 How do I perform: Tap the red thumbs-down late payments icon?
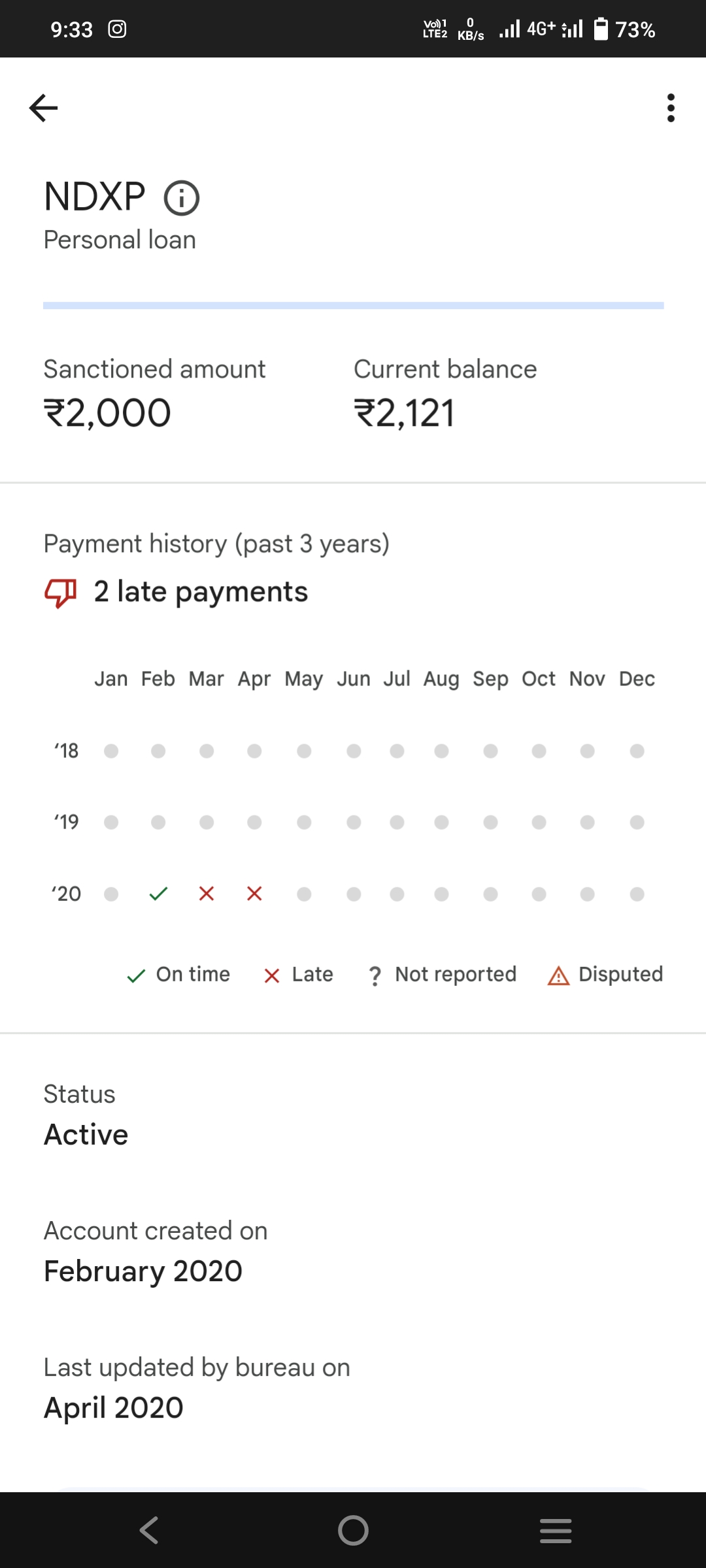point(61,593)
